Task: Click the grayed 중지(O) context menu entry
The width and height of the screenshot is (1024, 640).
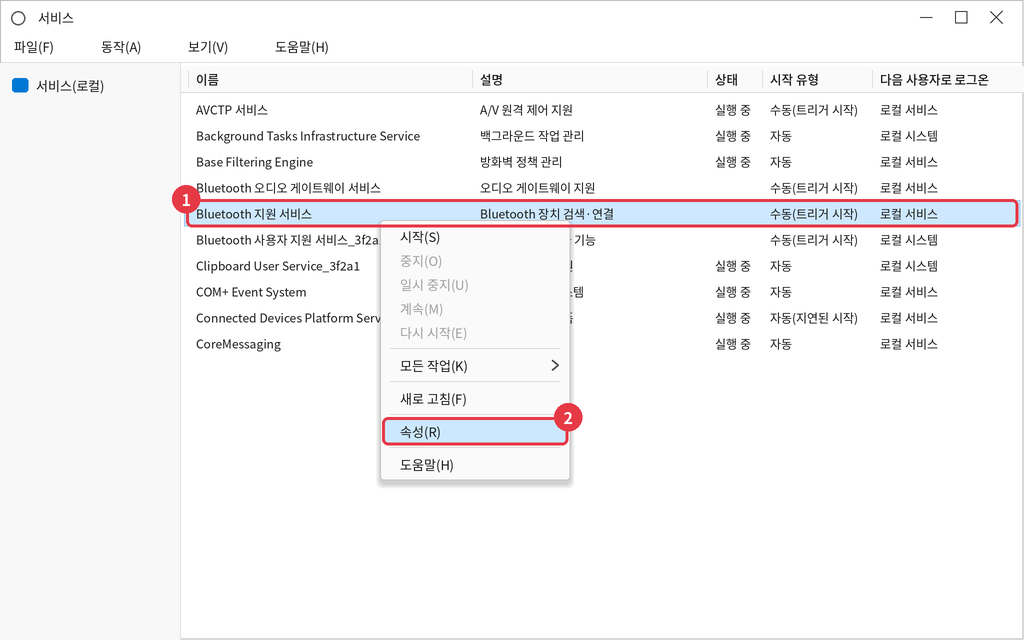Action: (x=475, y=261)
